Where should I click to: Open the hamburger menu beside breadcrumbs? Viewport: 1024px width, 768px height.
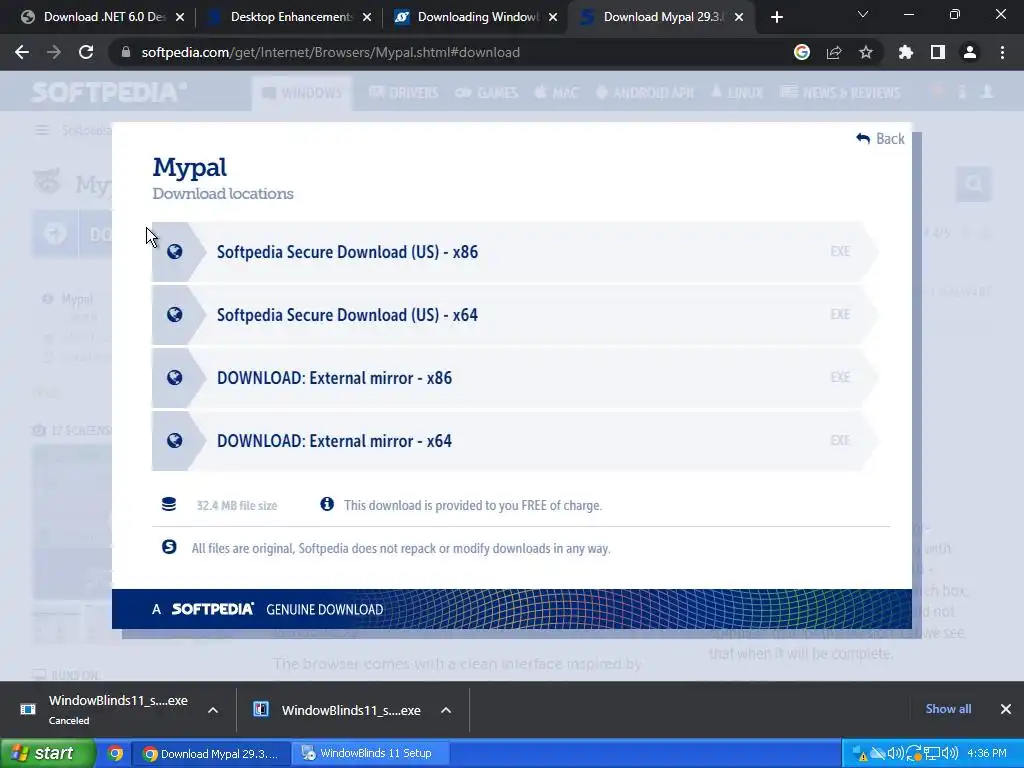pyautogui.click(x=42, y=131)
